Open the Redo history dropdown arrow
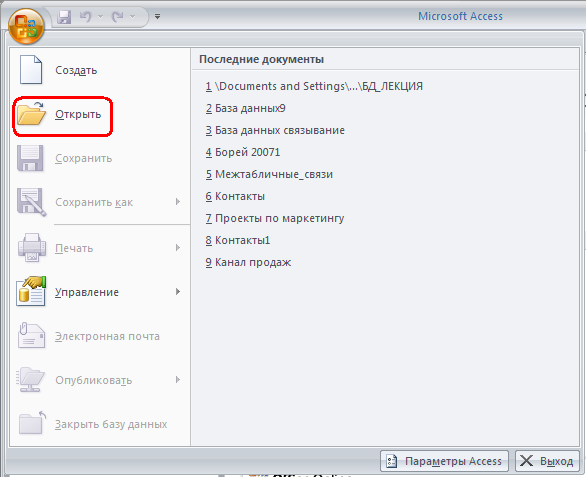Screen dimensions: 586x477 132,17
